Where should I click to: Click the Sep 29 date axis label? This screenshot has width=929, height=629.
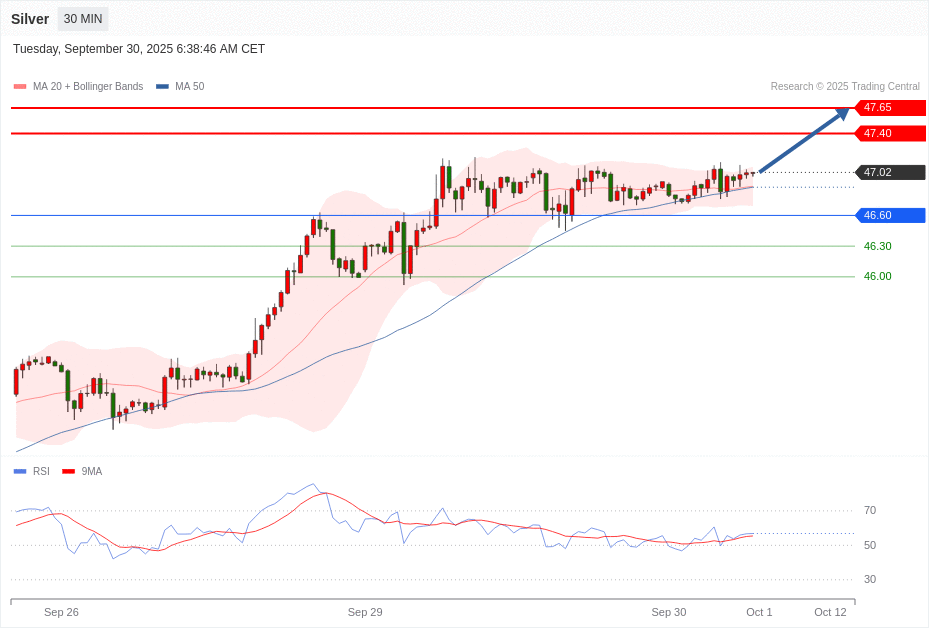[x=365, y=612]
